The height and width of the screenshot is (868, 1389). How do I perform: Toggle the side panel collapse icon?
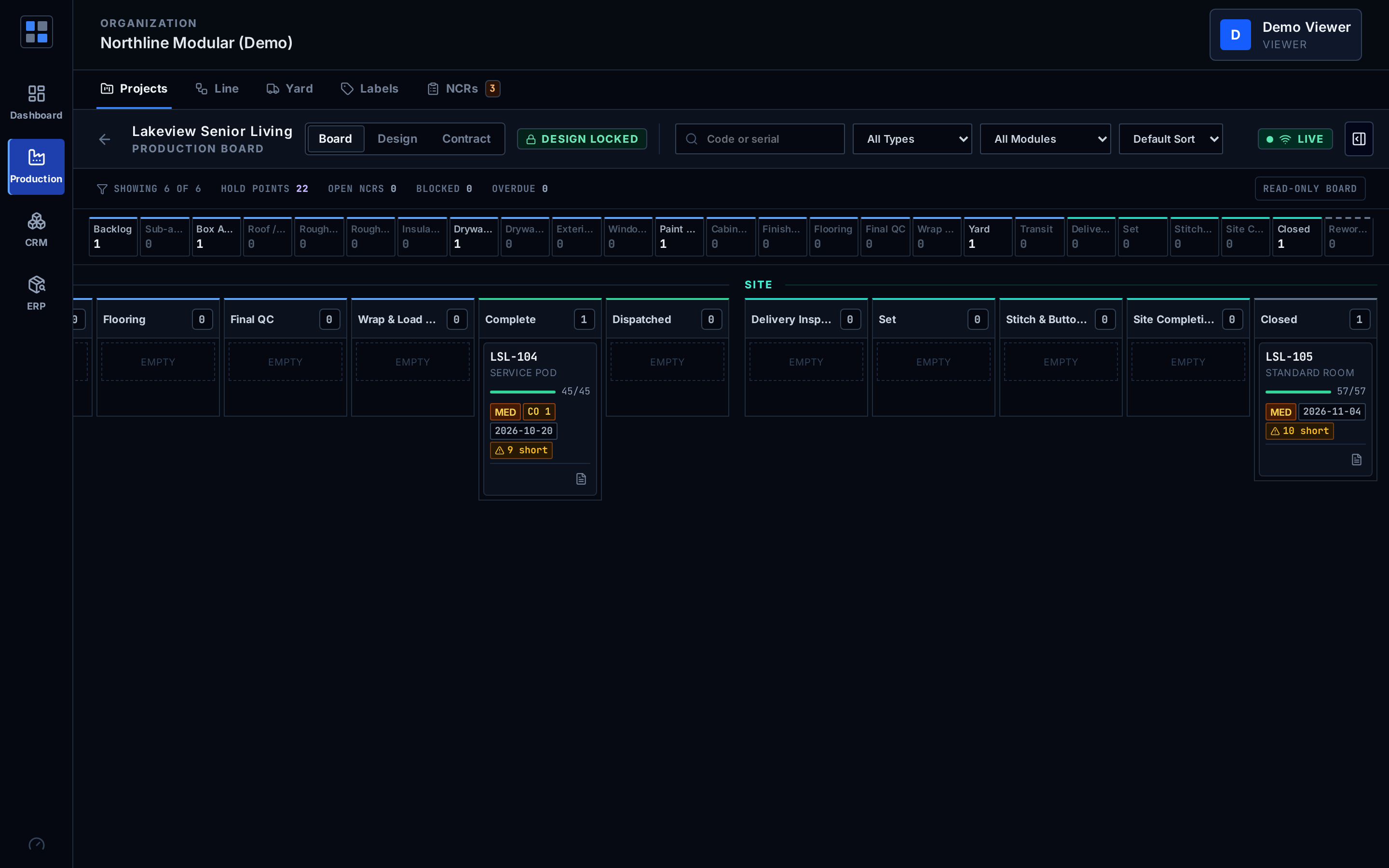tap(1359, 139)
